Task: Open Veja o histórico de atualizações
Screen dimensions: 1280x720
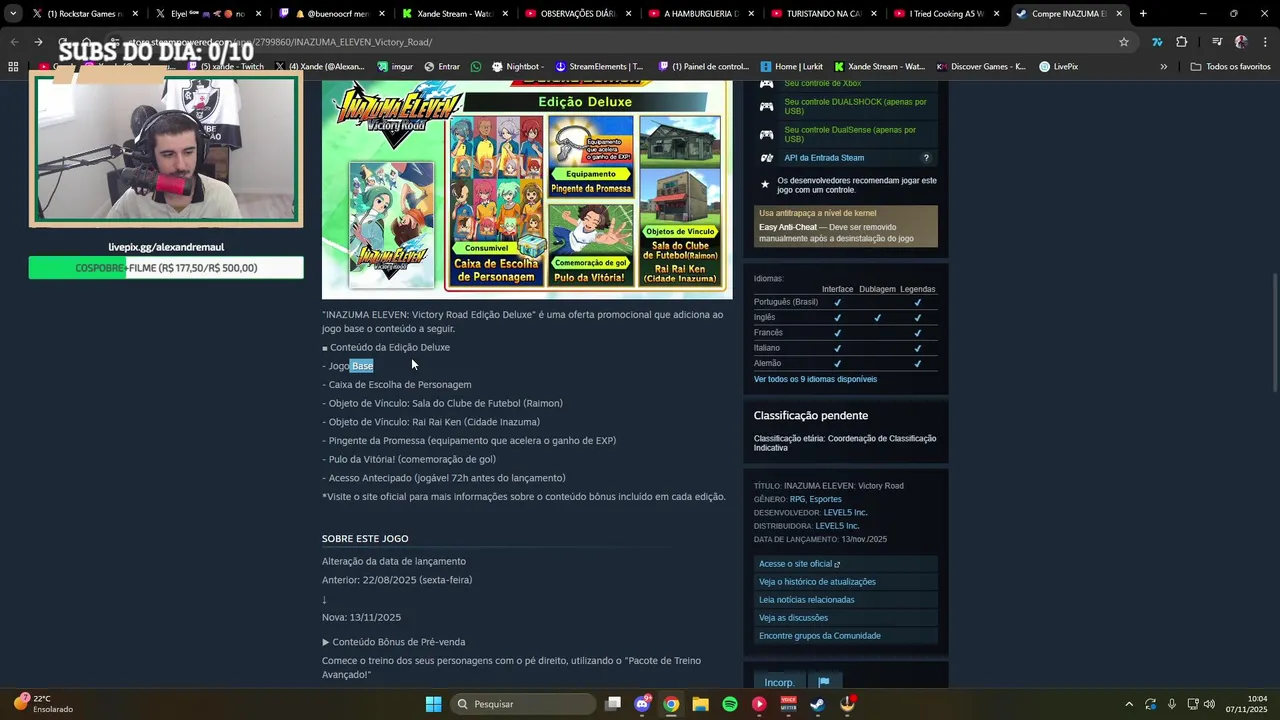Action: (846, 582)
